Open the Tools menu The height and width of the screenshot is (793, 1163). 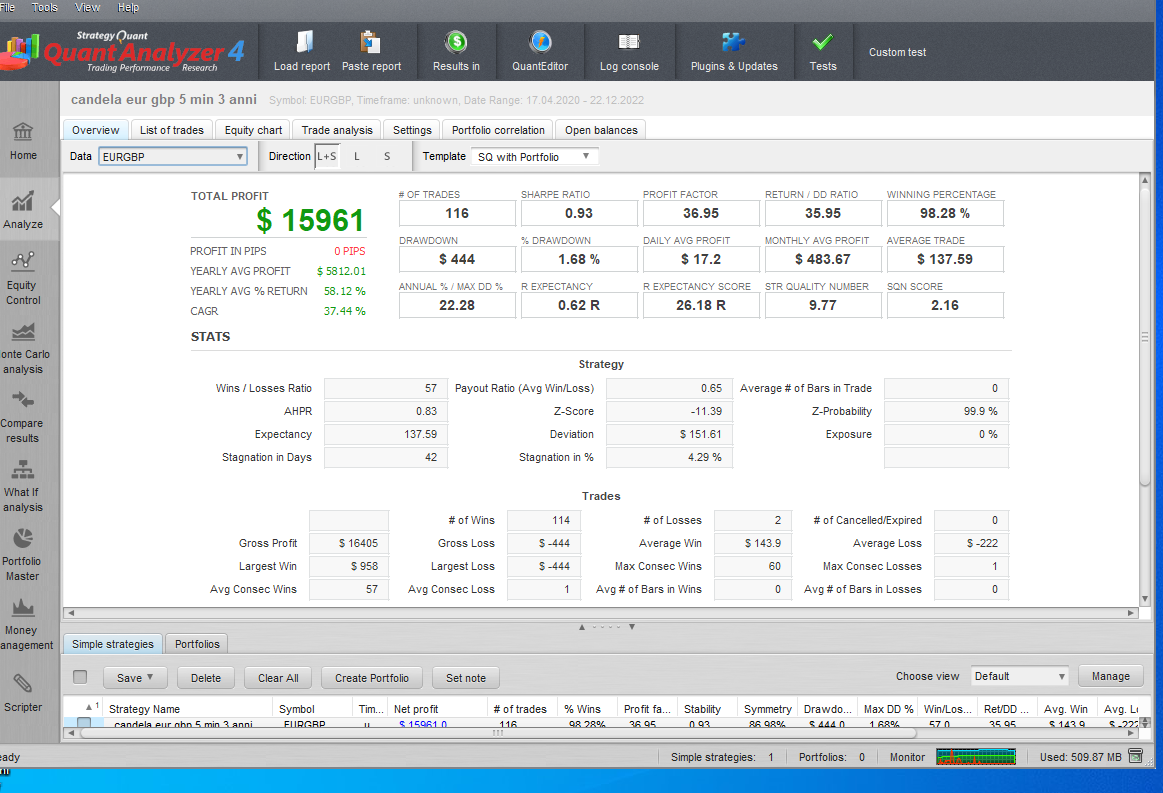(45, 7)
